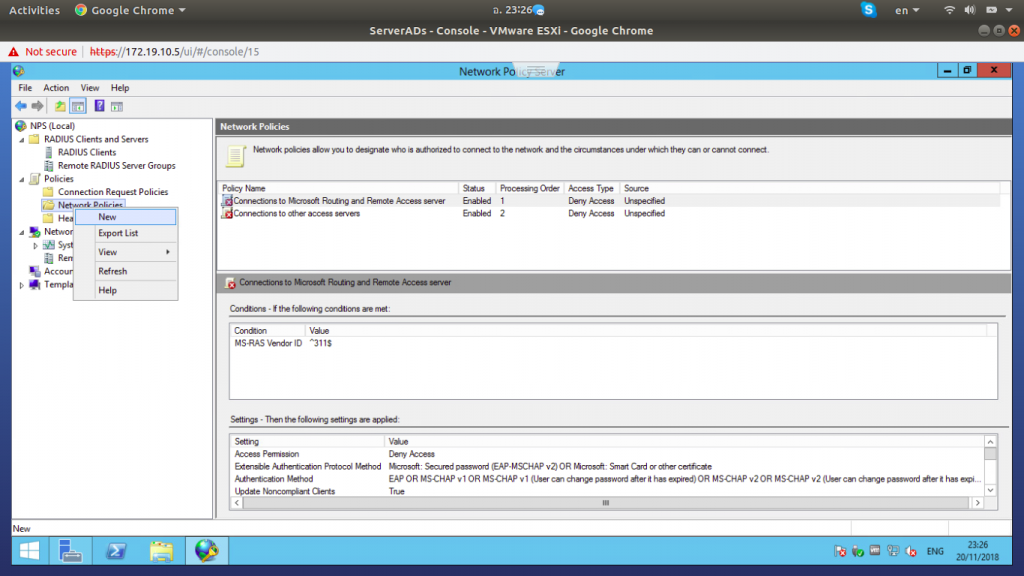This screenshot has width=1024, height=576.
Task: Open File Explorer from the Windows taskbar
Action: pyautogui.click(x=161, y=551)
